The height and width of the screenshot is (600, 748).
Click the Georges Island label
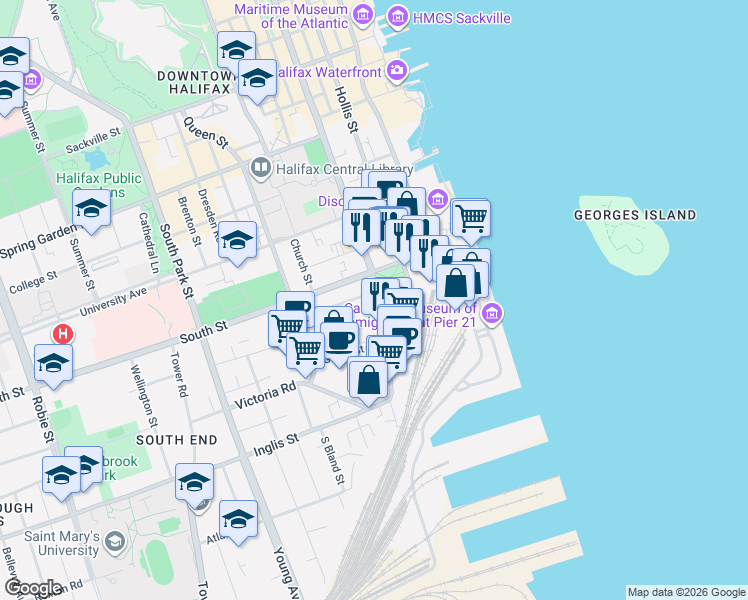[x=635, y=215]
